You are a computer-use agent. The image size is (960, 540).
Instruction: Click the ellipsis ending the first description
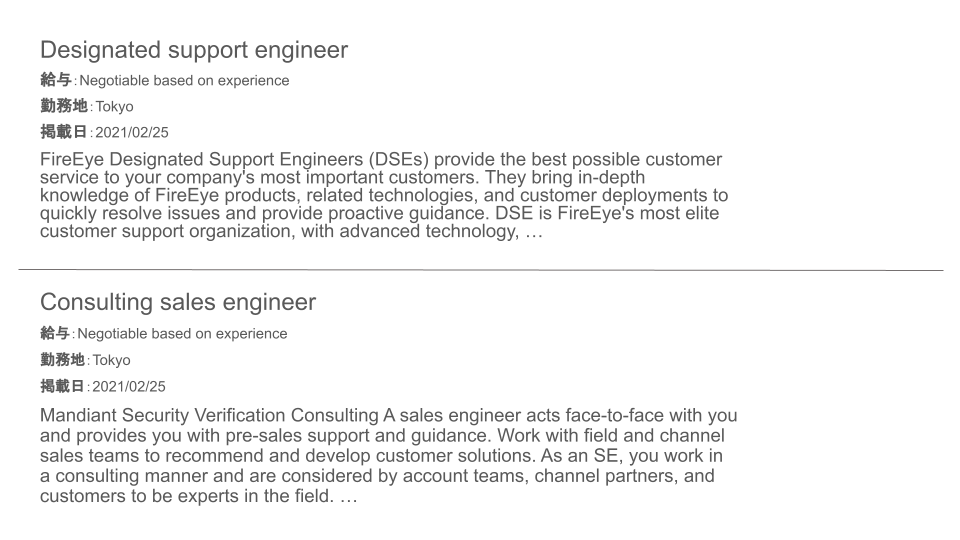[534, 233]
